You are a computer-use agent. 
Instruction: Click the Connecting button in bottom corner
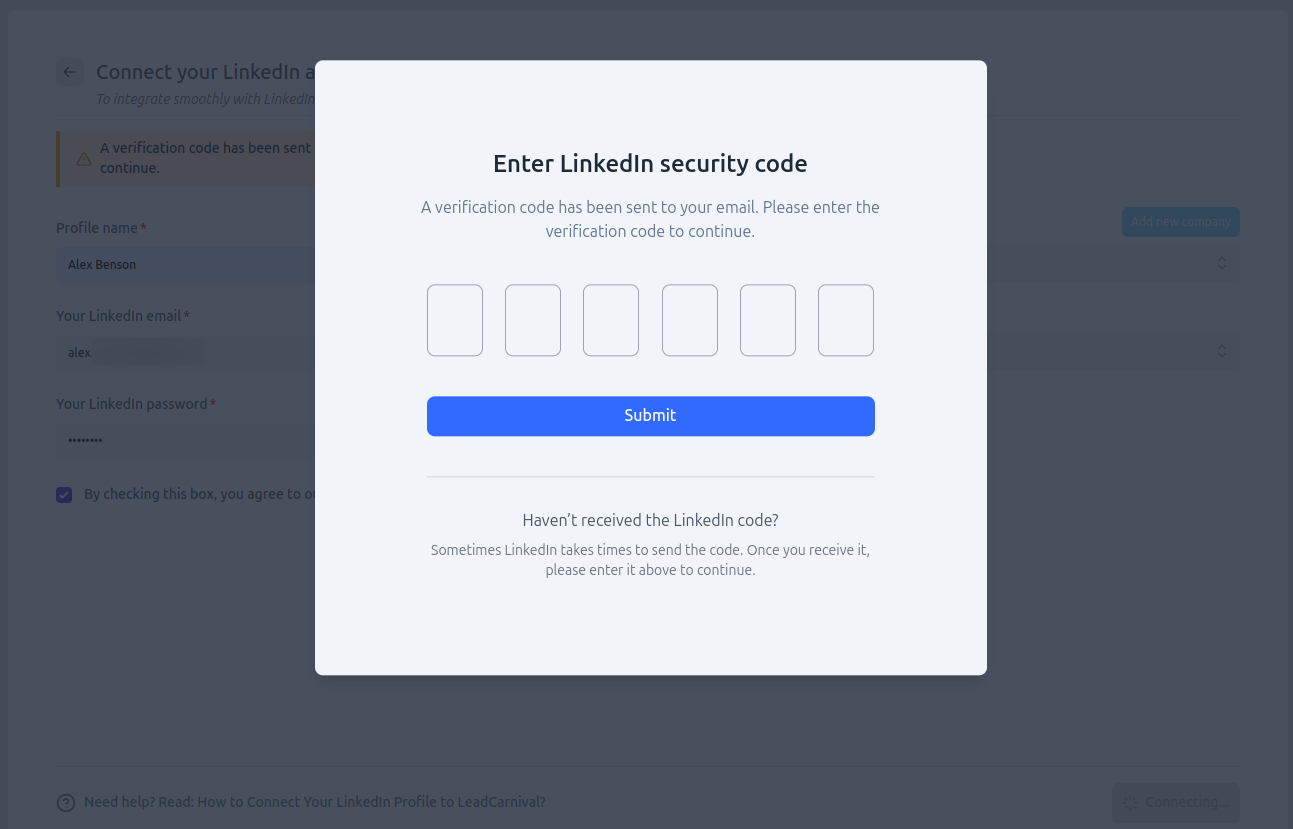1176,802
